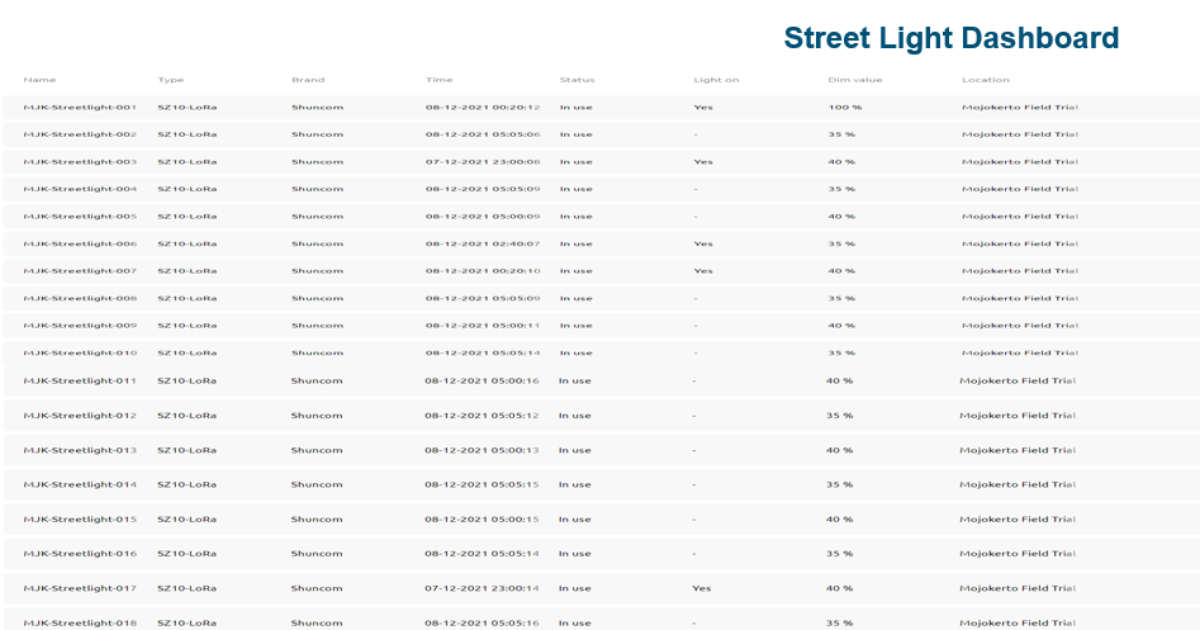Select row MJK-Streetlight-016
This screenshot has height=630, width=1200.
600,553
